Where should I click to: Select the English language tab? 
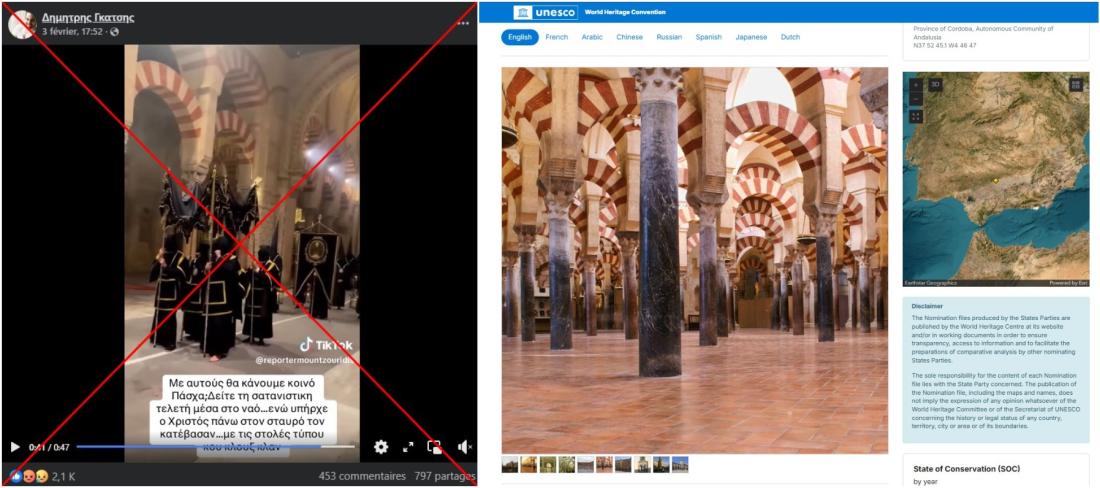(519, 37)
